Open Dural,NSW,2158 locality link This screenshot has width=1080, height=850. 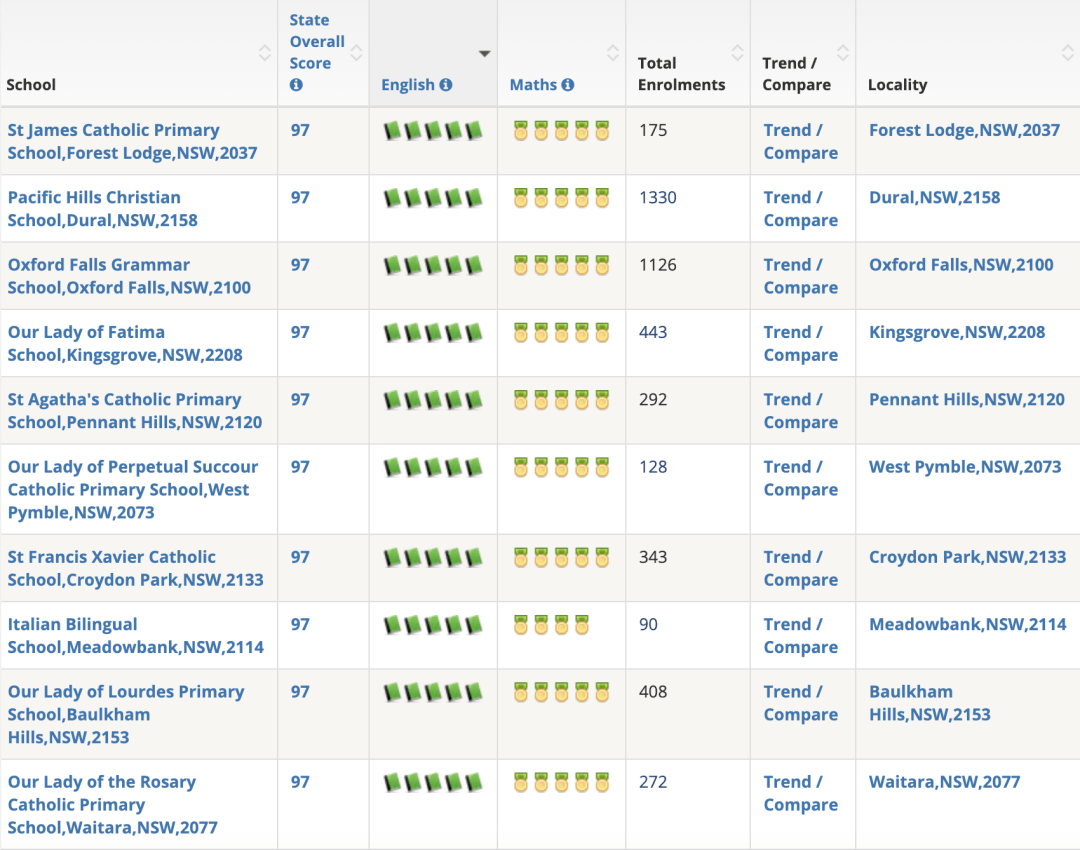(934, 198)
